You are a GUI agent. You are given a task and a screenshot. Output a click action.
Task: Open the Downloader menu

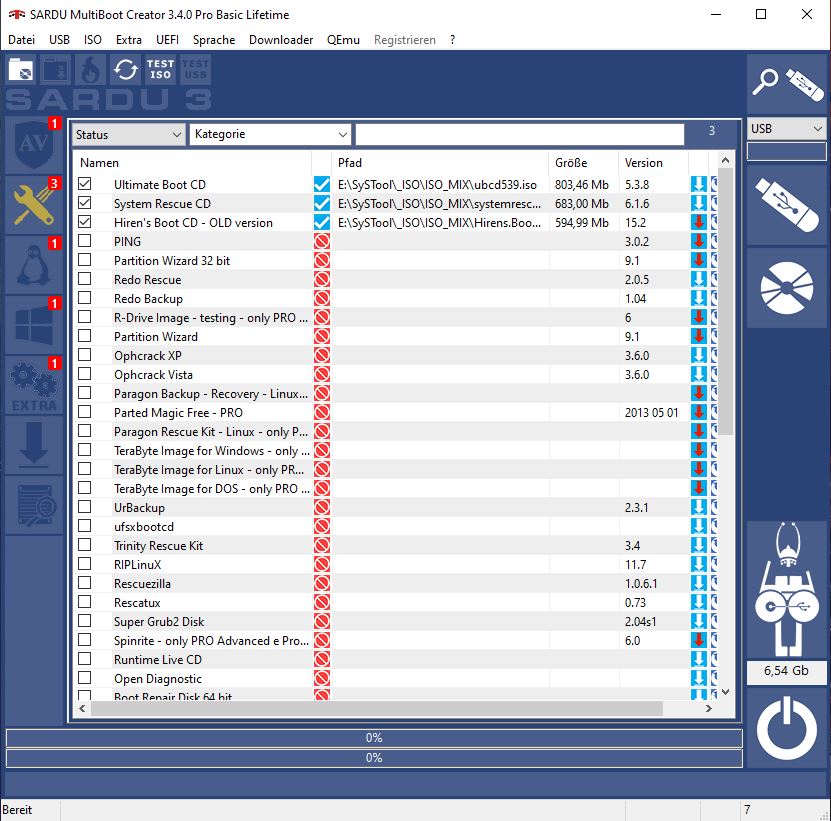coord(281,40)
